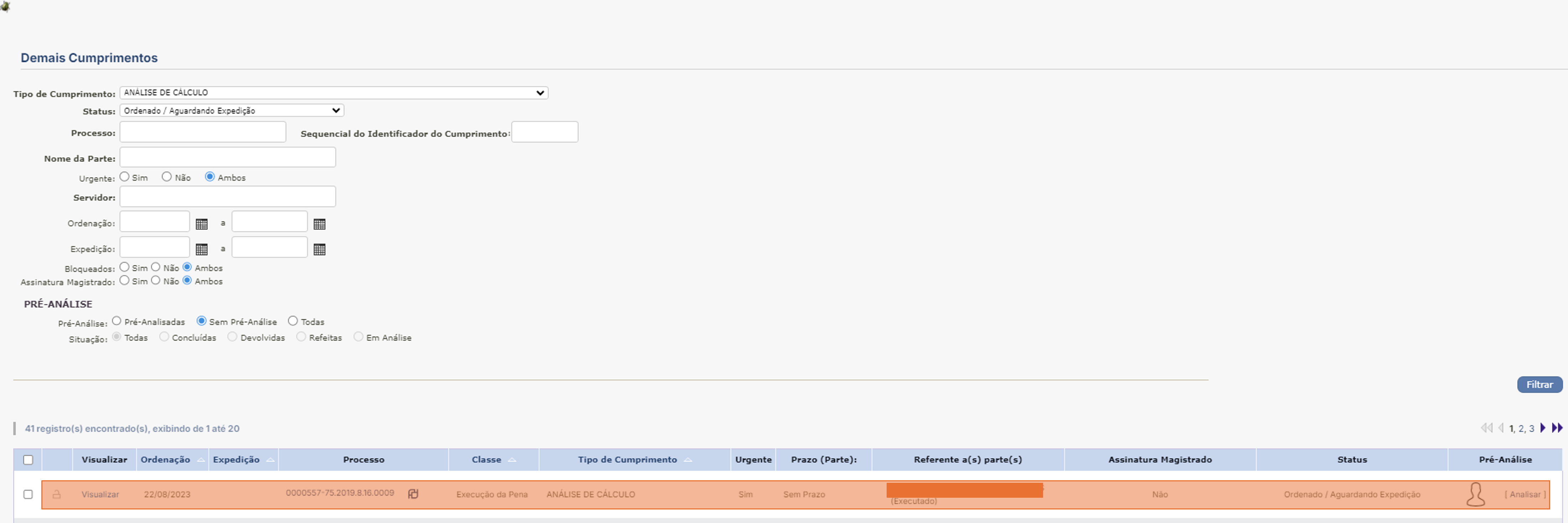Select Bloqueados Não radio button
The height and width of the screenshot is (523, 1568).
[156, 267]
